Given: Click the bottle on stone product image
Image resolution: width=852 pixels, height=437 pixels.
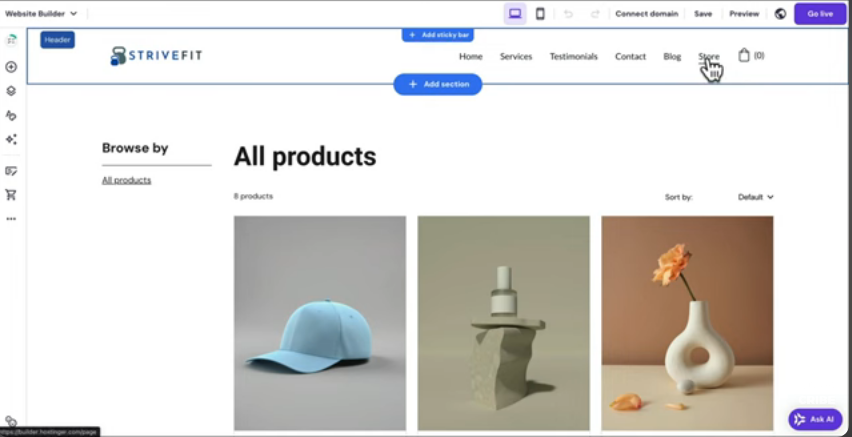Looking at the screenshot, I should 504,323.
